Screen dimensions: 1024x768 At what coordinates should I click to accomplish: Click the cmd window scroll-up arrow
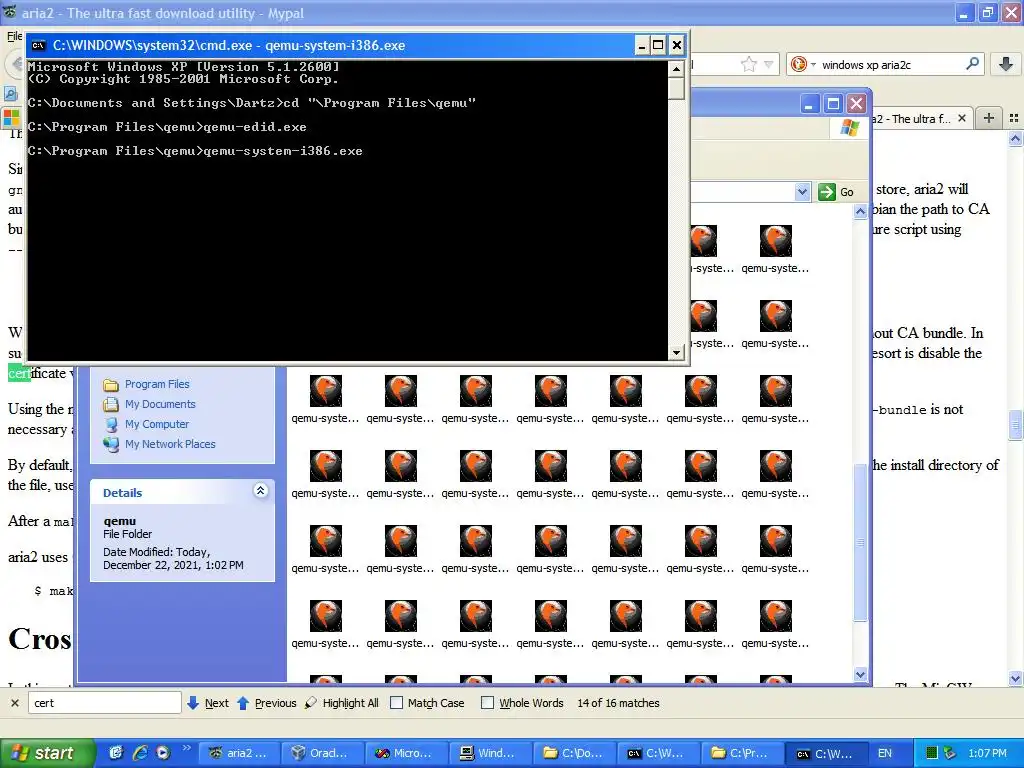coord(677,69)
